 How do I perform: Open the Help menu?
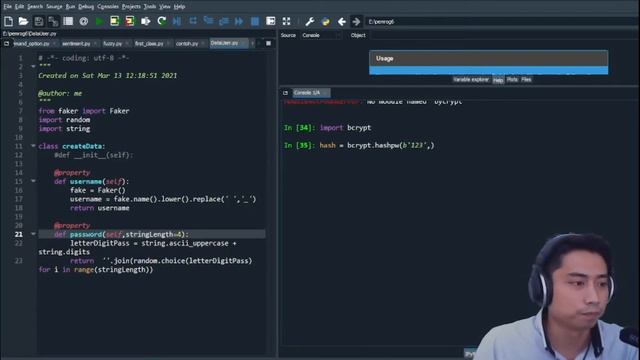pos(179,7)
